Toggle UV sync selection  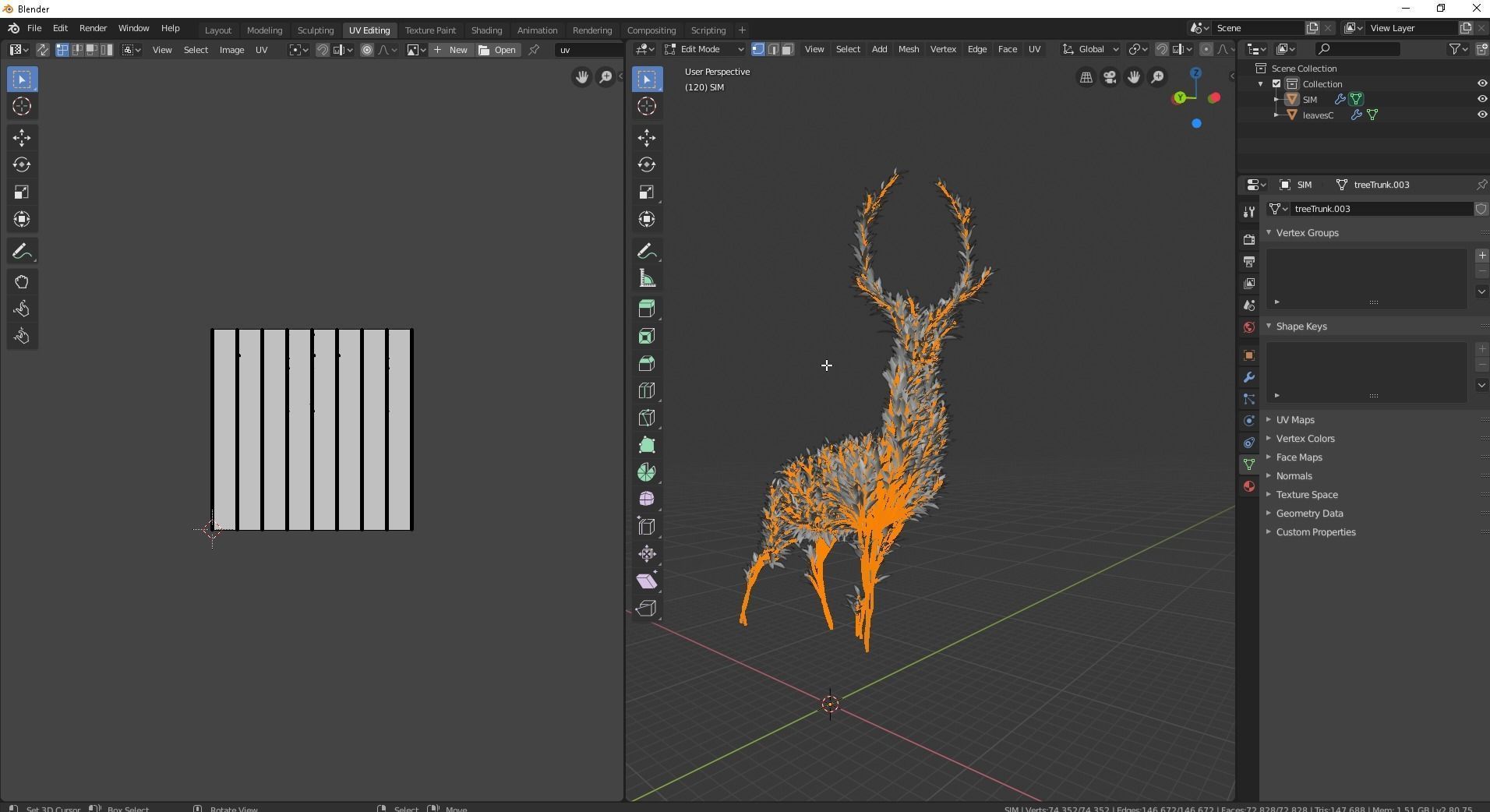coord(43,50)
